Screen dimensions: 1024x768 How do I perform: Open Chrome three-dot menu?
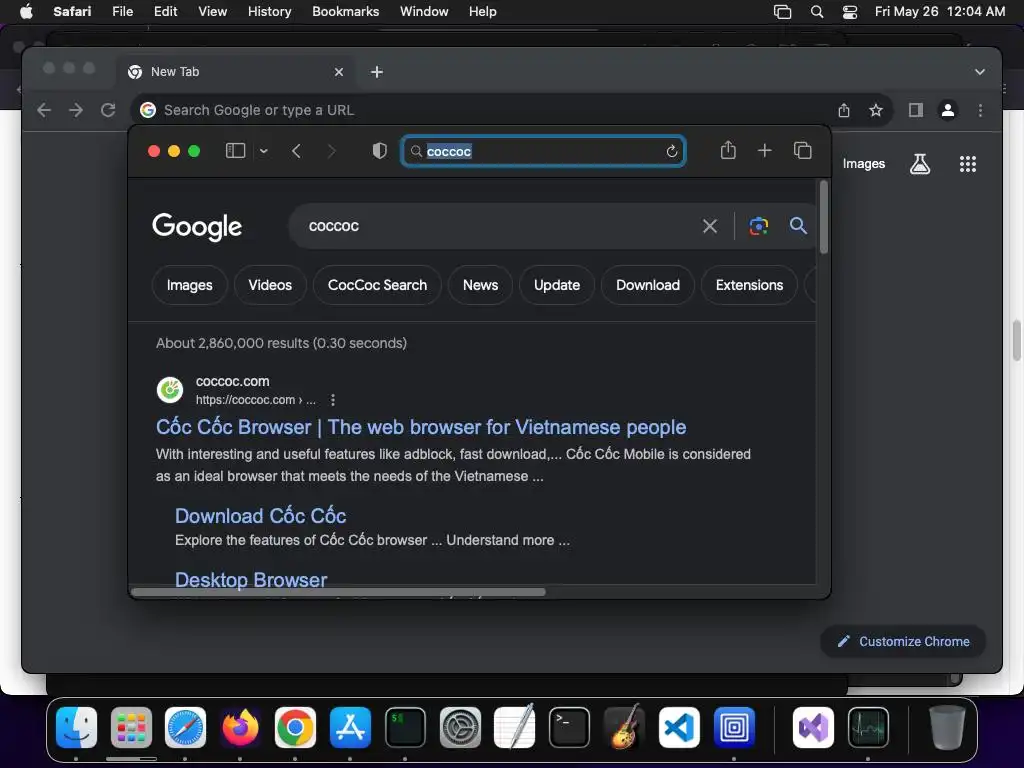tap(980, 110)
